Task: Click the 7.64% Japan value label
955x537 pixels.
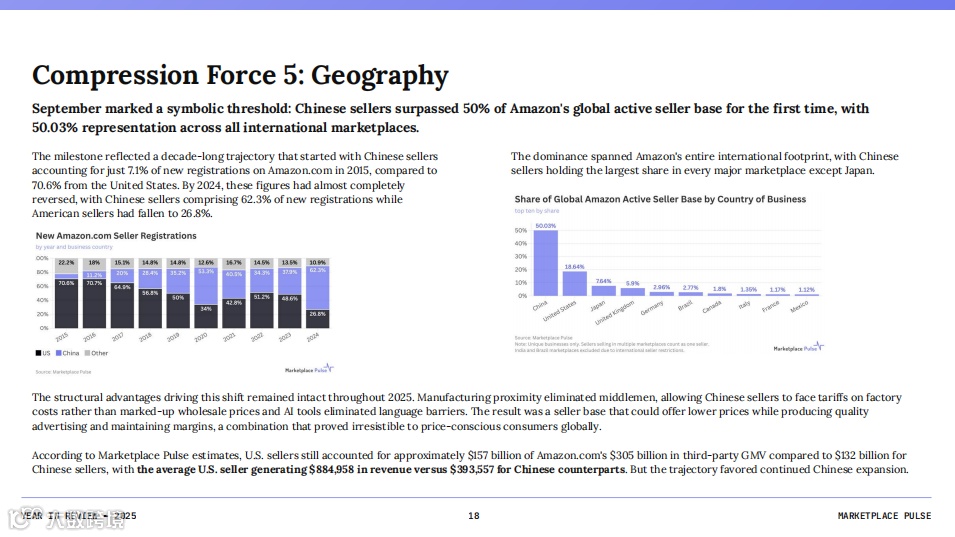Action: [x=603, y=281]
